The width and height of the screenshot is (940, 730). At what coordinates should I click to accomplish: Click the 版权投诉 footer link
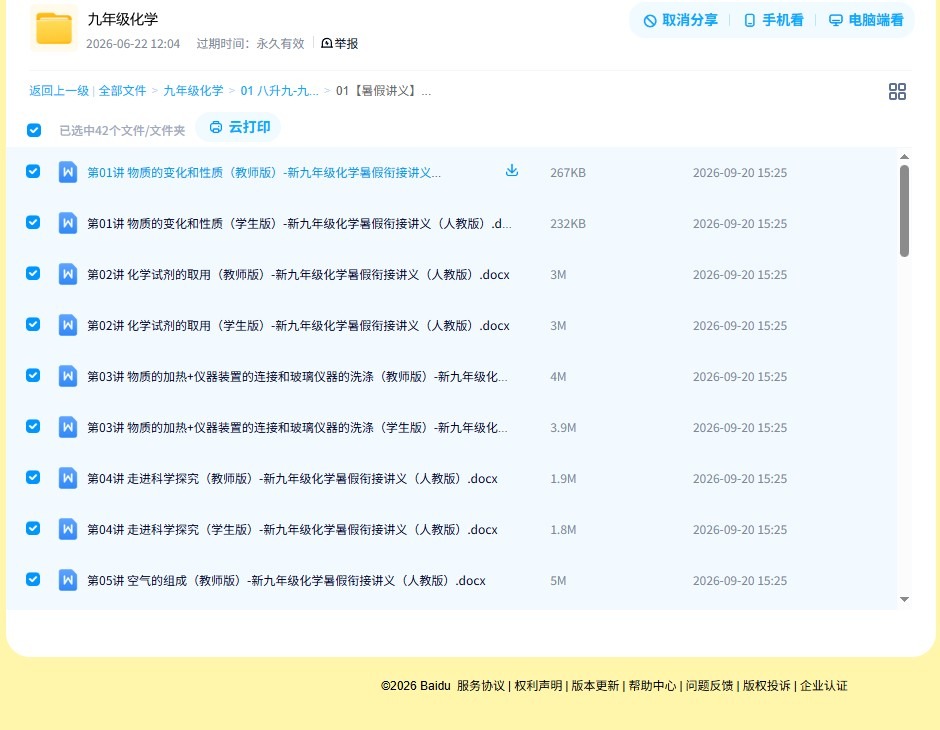(766, 685)
